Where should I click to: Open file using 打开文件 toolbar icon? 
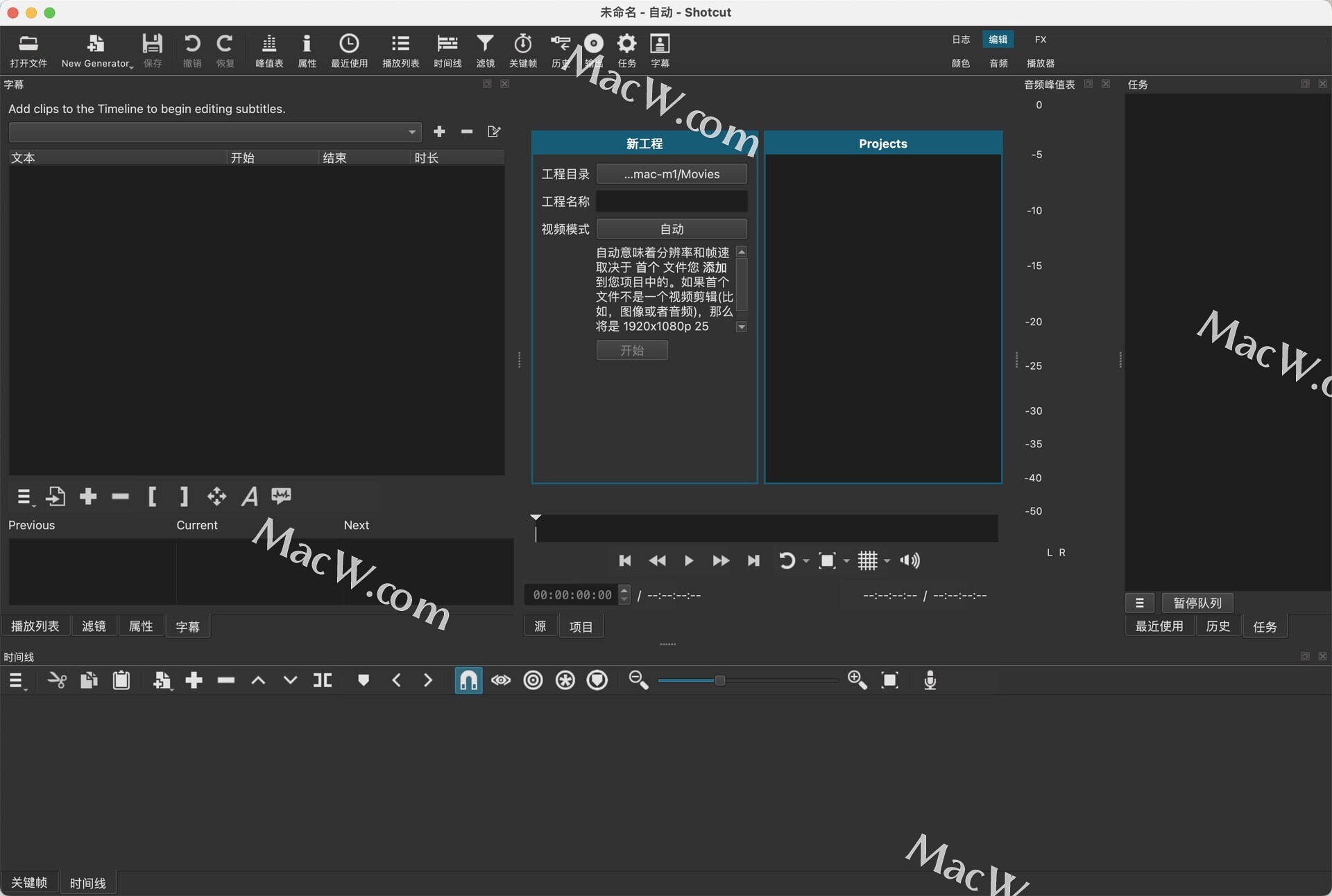coord(28,51)
